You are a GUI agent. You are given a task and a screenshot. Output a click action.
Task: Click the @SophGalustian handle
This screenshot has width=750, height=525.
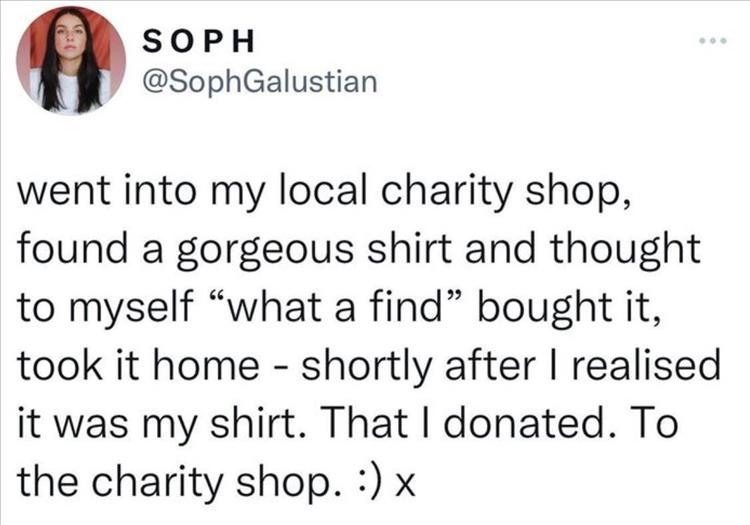[x=261, y=79]
